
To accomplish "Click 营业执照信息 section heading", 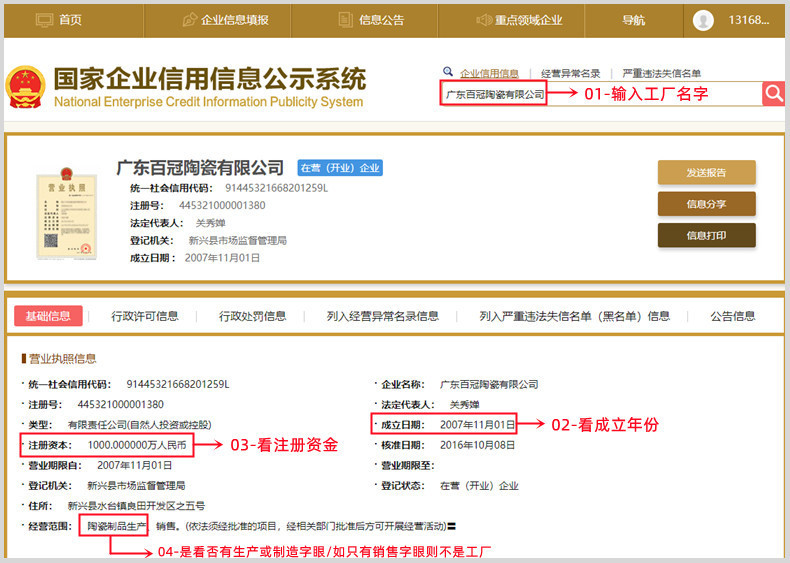I will pos(62,358).
